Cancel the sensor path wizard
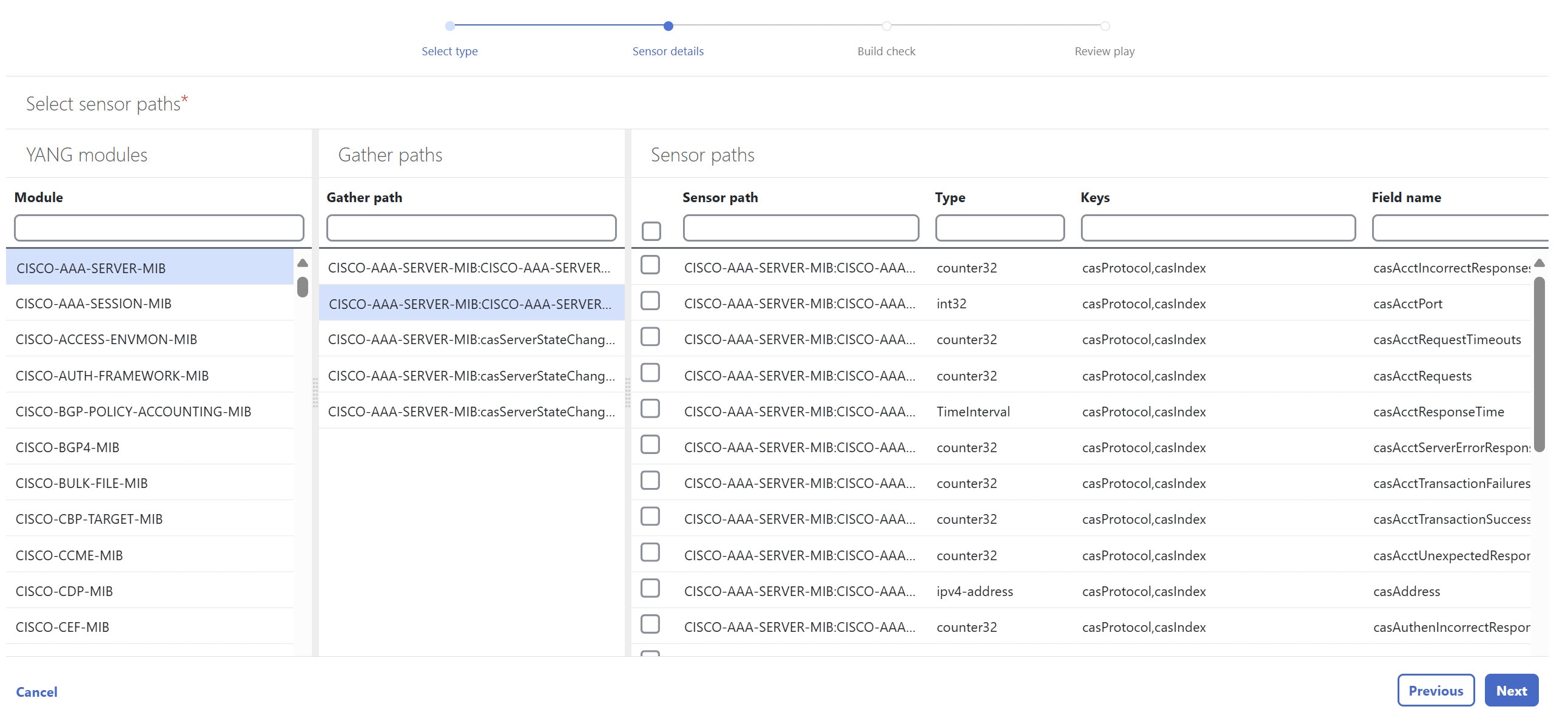1568x715 pixels. (36, 692)
